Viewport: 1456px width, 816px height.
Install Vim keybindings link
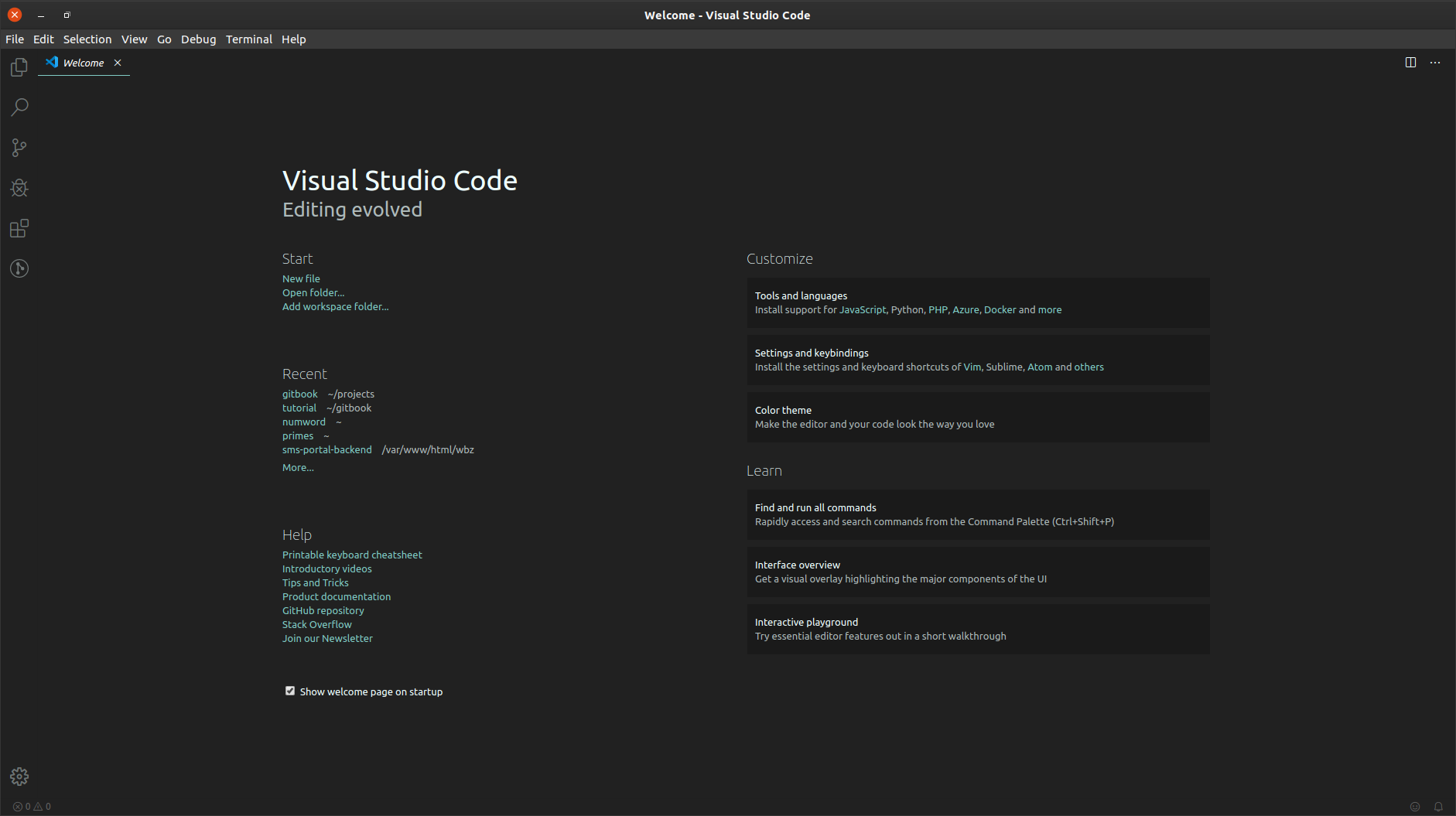[x=972, y=367]
